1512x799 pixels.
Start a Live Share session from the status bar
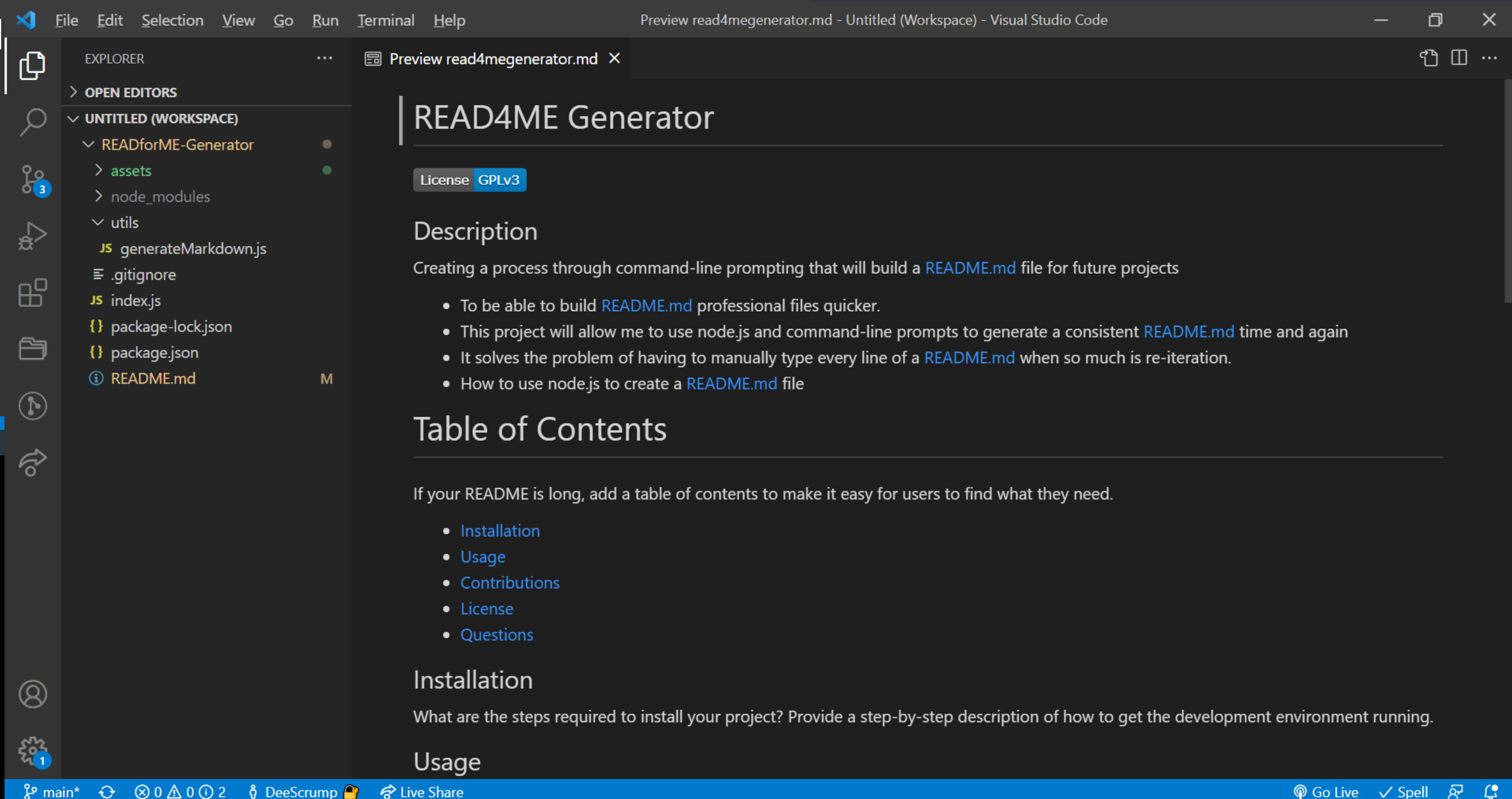422,791
